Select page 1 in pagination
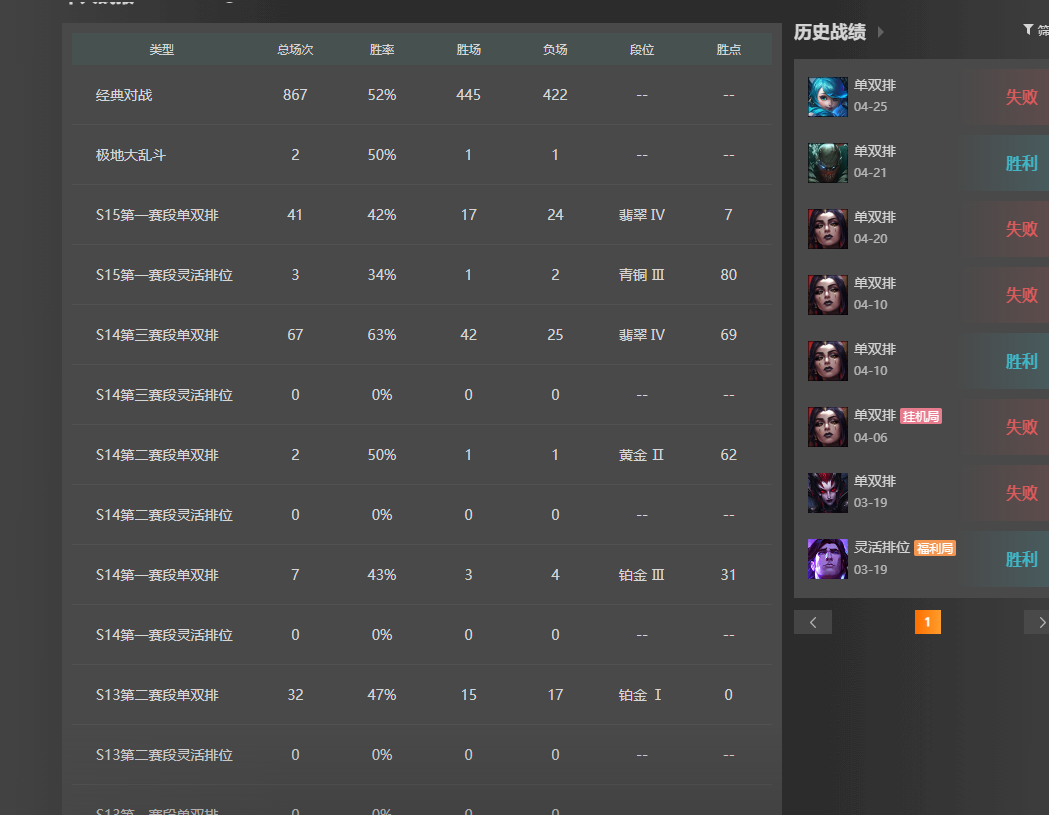Viewport: 1049px width, 815px height. click(927, 622)
